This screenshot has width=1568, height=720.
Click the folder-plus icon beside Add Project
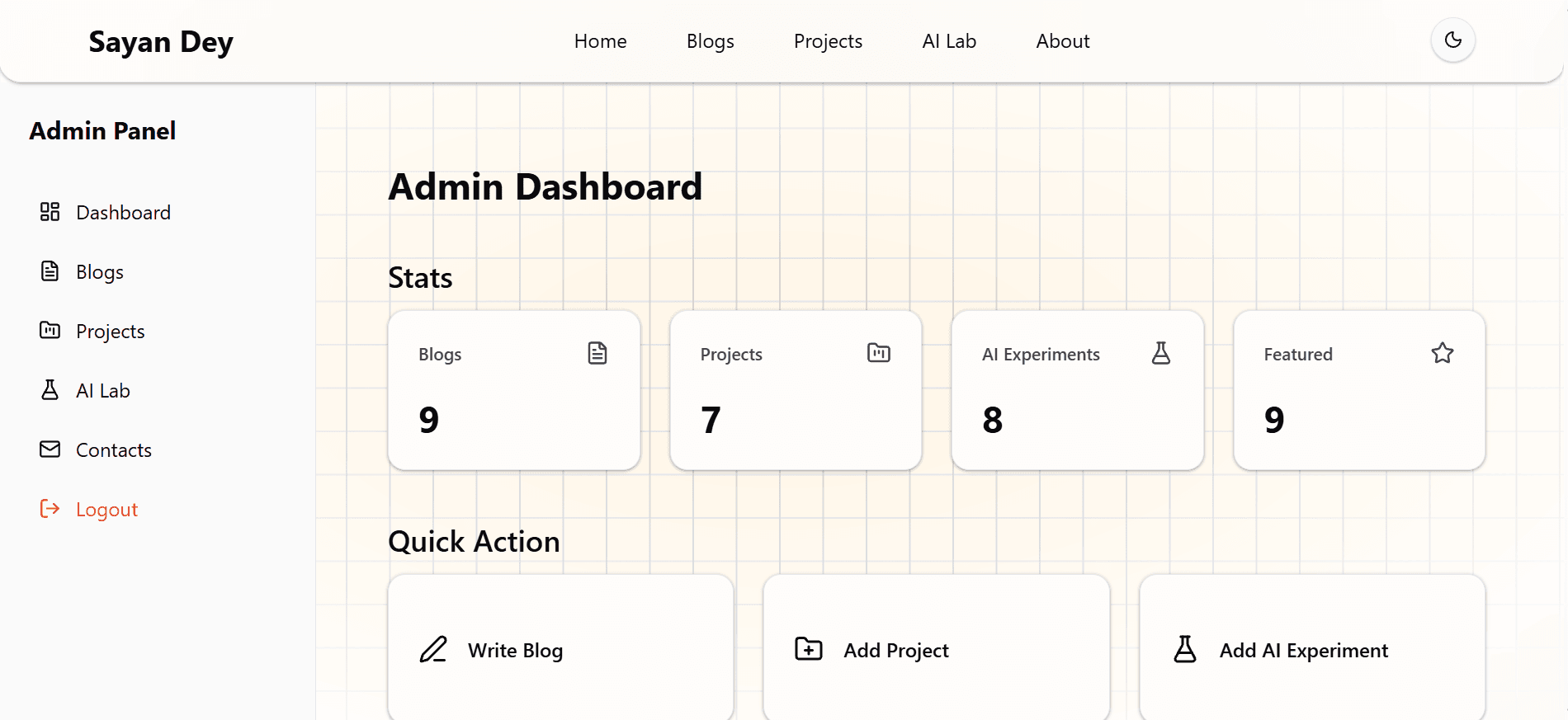click(809, 649)
